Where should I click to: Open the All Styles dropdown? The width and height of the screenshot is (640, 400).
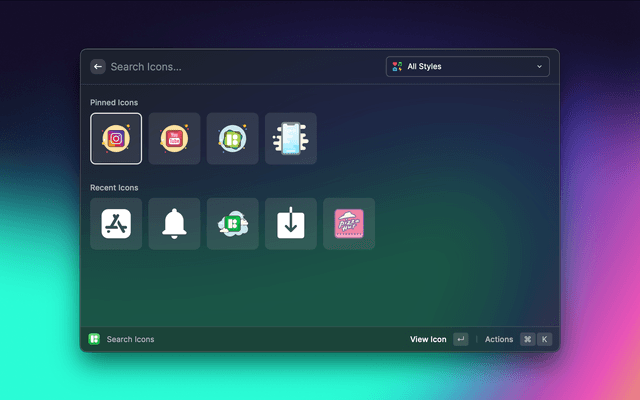pyautogui.click(x=467, y=67)
